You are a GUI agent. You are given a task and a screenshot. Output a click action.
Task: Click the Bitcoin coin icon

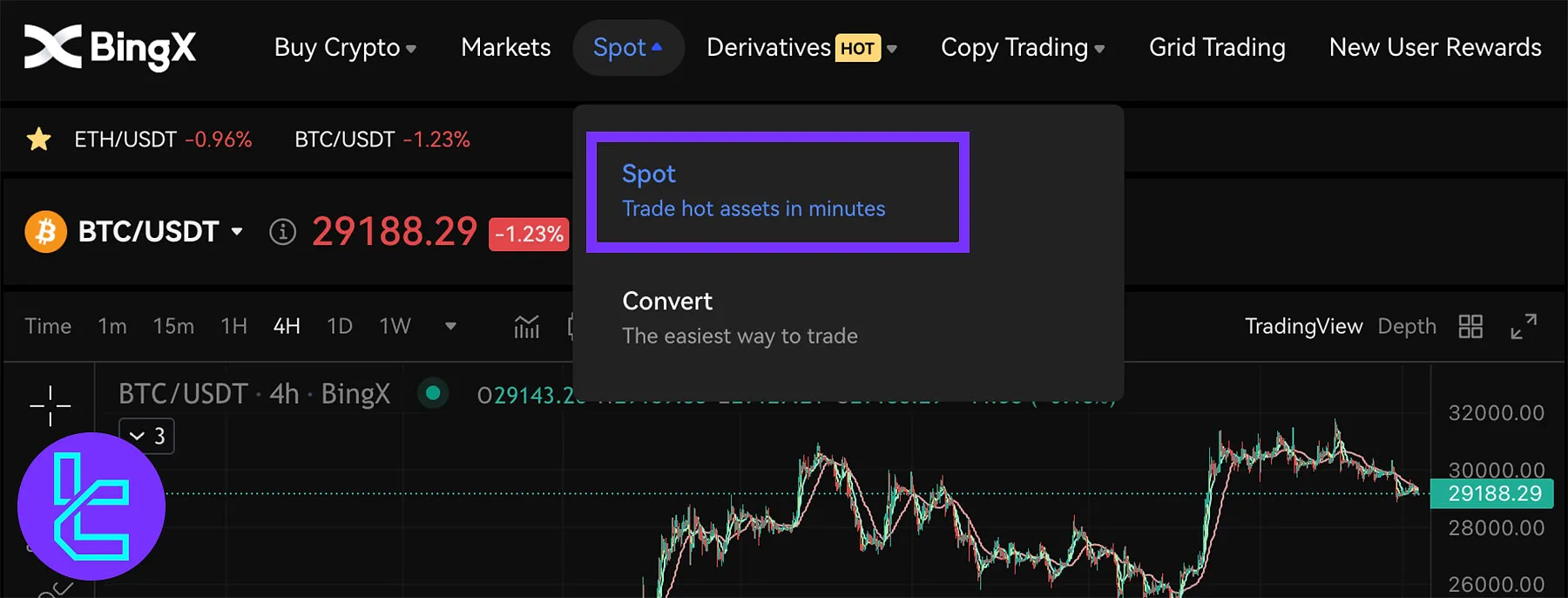46,232
